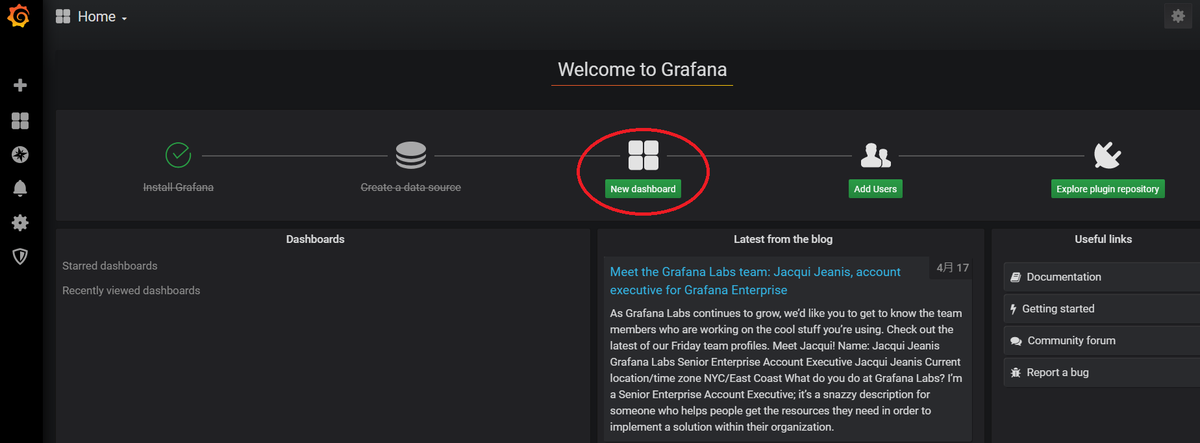The image size is (1200, 443).
Task: Open the Create a data source step link
Action: [410, 187]
